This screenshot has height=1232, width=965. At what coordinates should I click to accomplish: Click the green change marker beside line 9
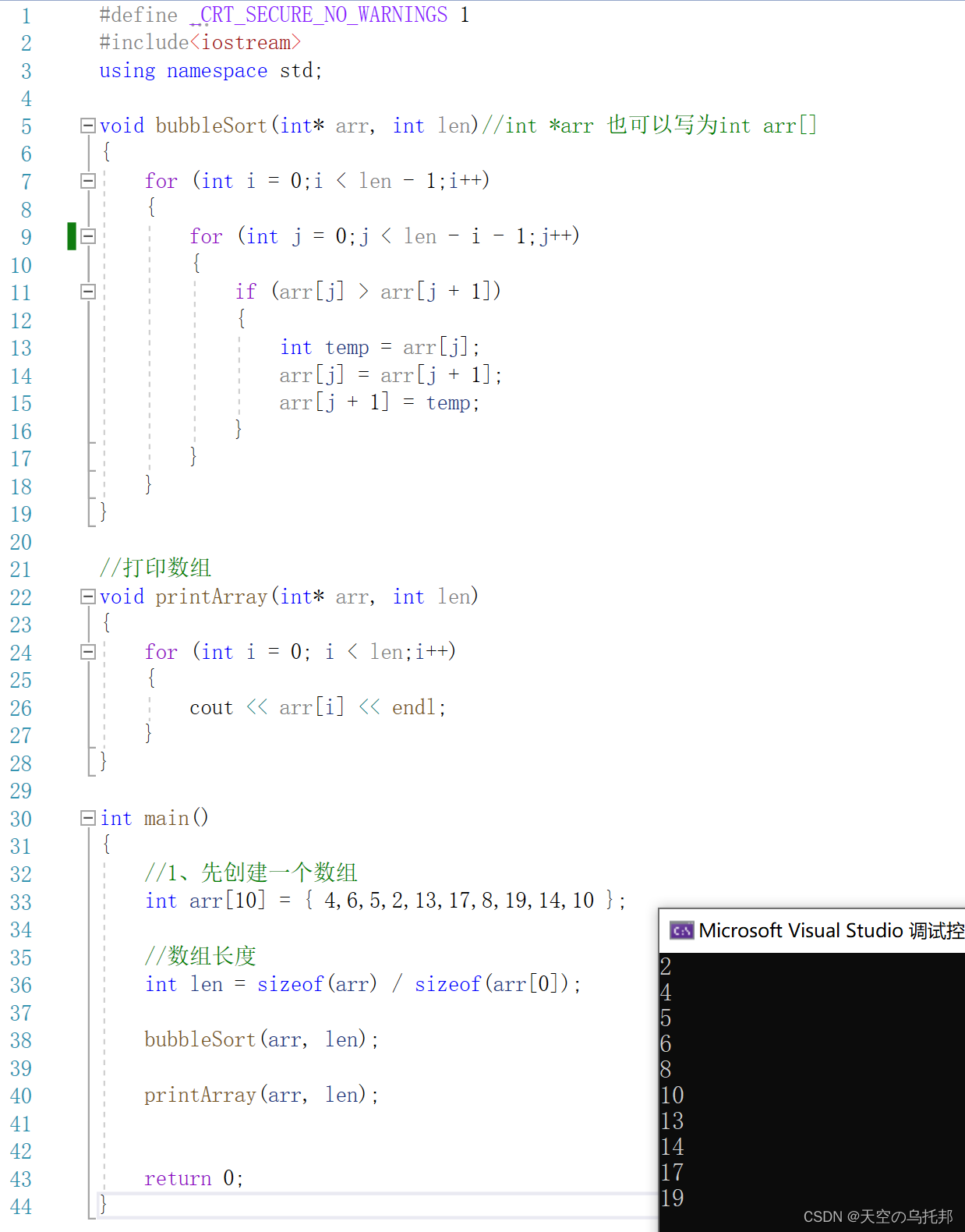point(72,236)
